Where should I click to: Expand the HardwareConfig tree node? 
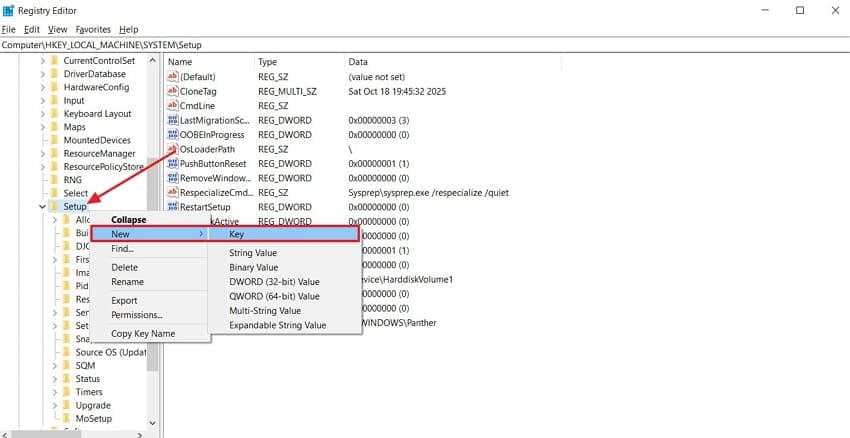click(x=42, y=87)
